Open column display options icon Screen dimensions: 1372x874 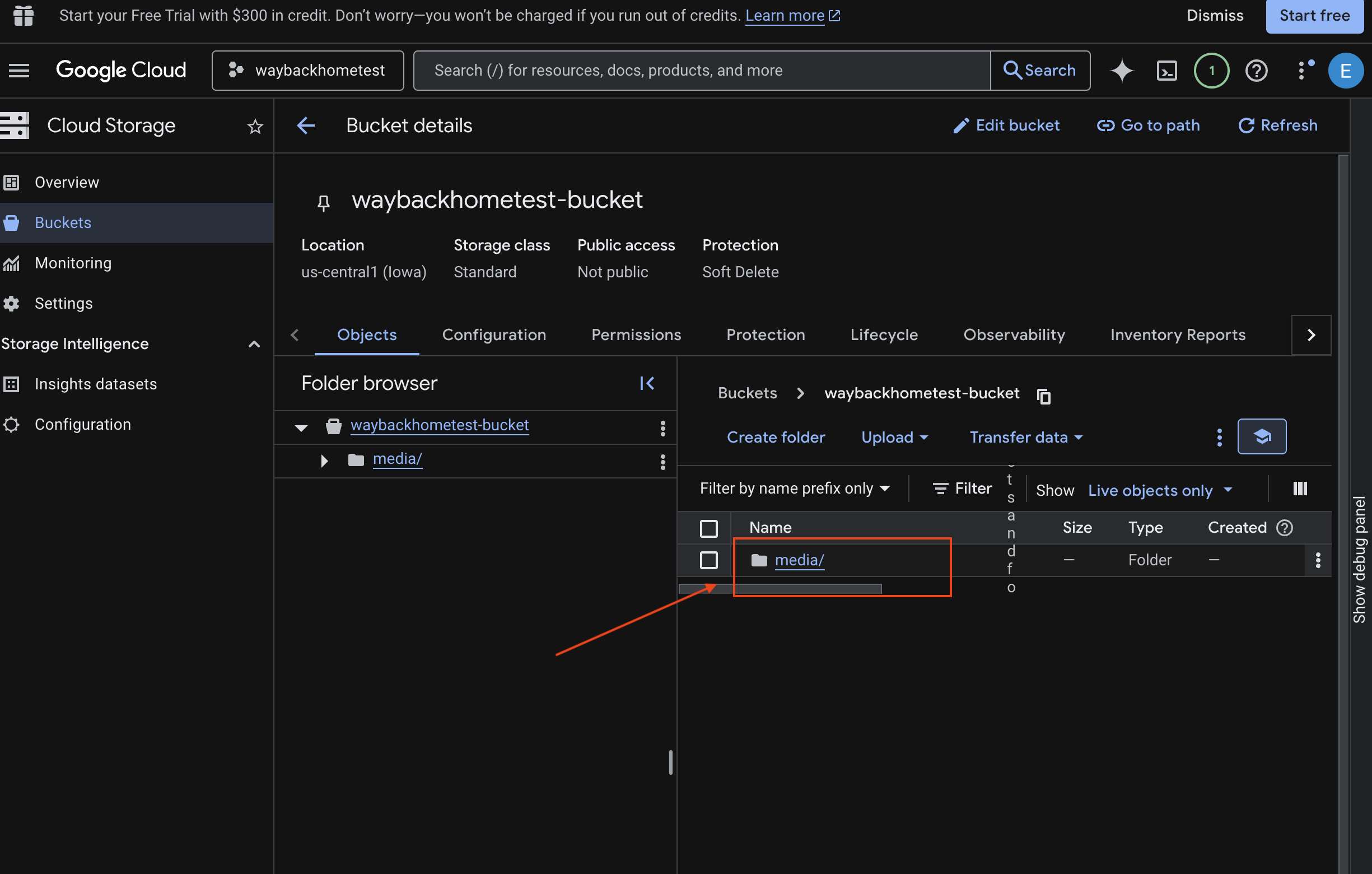[x=1300, y=489]
